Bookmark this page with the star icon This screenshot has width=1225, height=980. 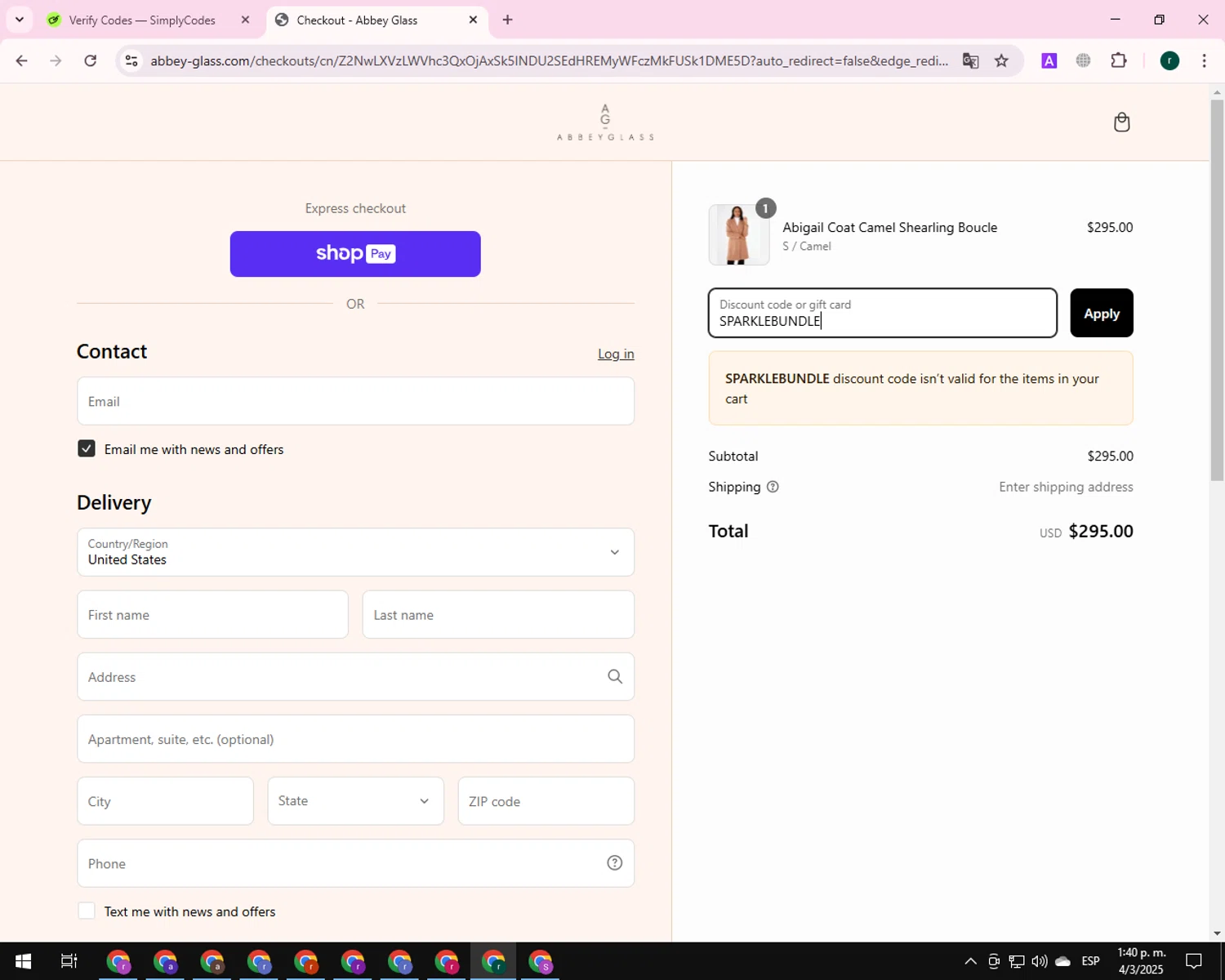(1001, 60)
